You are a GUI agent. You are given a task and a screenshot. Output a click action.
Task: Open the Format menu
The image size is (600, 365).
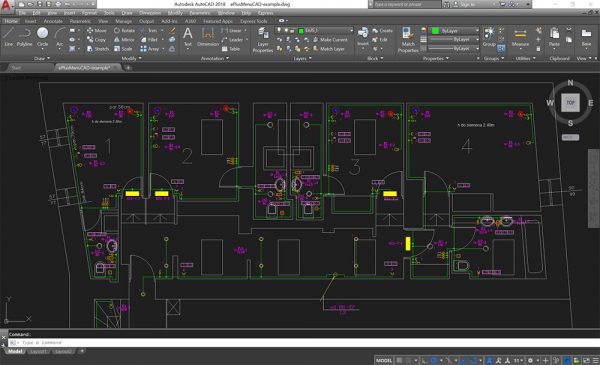tap(89, 13)
